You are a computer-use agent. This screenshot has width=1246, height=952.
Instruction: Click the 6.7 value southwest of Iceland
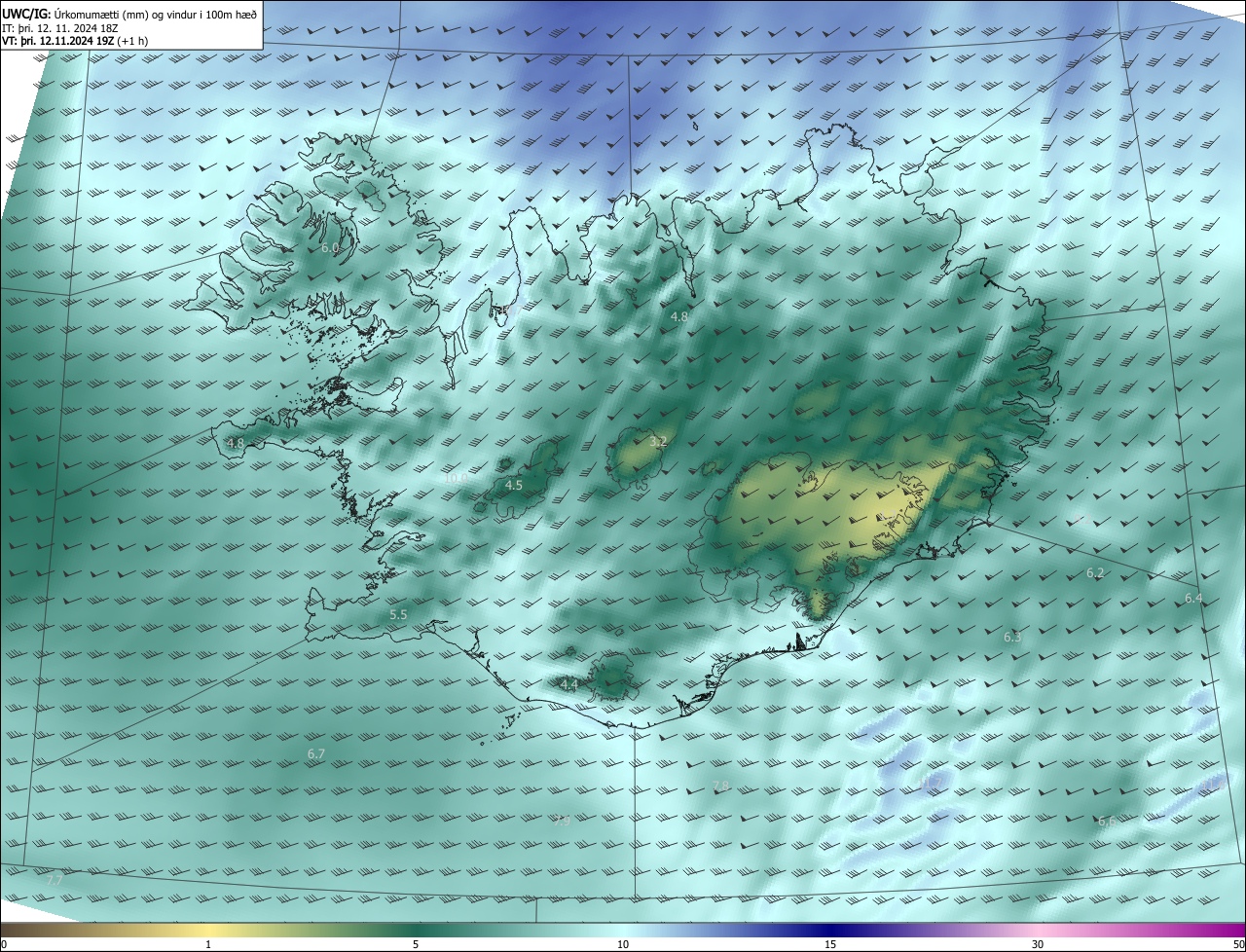coord(316,754)
